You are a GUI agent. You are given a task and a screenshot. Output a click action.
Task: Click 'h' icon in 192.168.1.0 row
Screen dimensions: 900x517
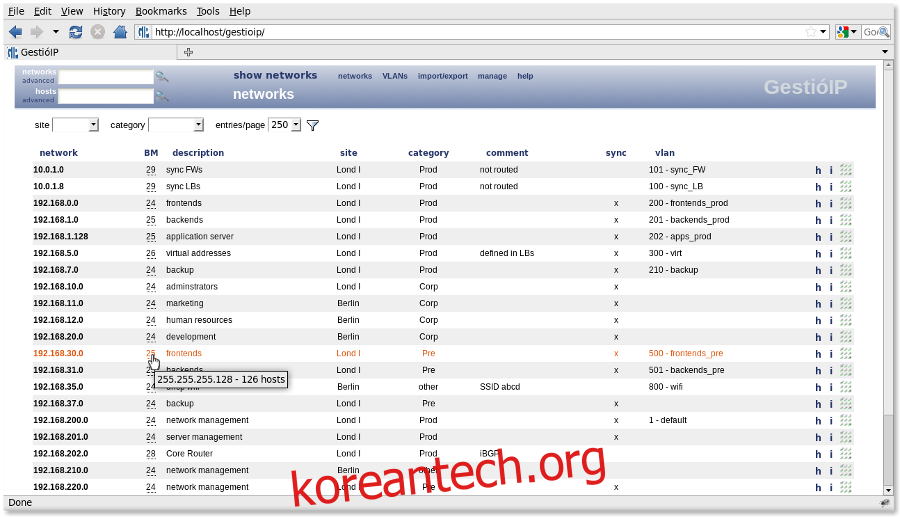click(x=818, y=220)
